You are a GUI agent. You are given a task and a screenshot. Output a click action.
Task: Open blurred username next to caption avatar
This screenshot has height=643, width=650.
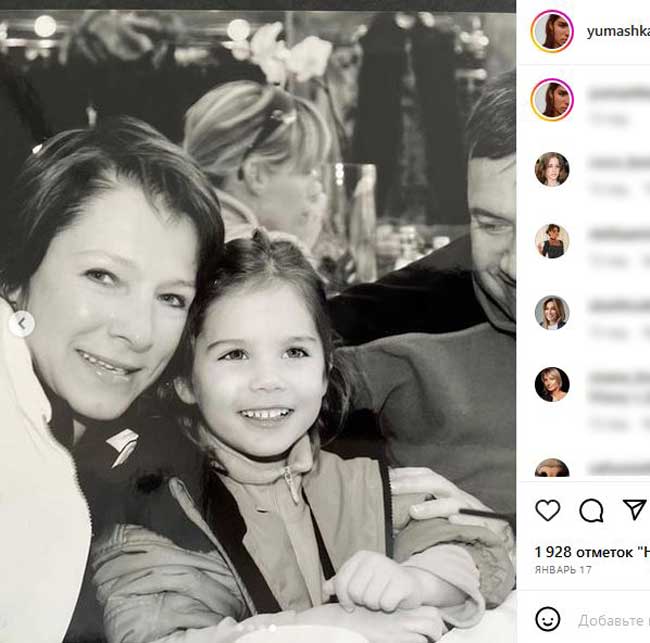[617, 93]
